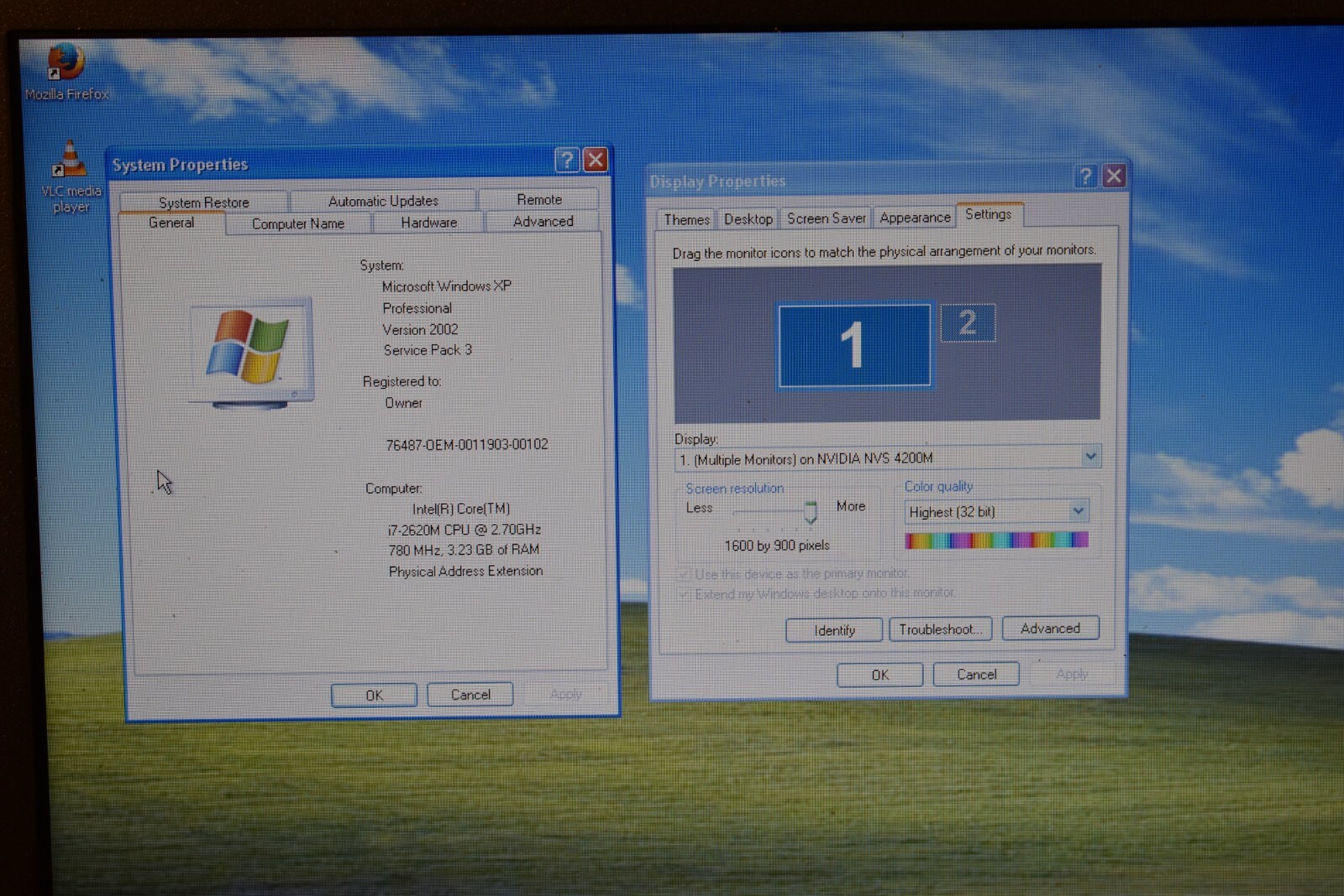
Task: Close the Display Properties dialog
Action: (1114, 176)
